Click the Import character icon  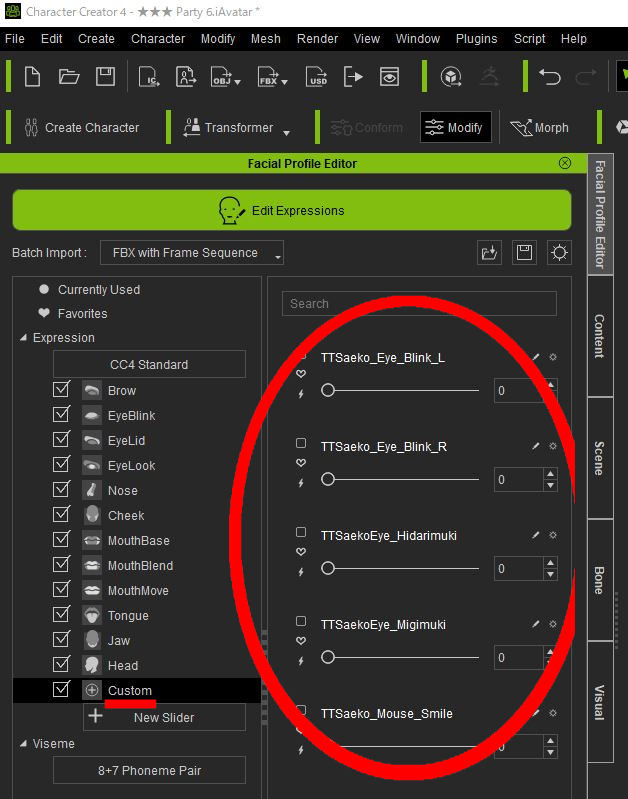pos(186,77)
